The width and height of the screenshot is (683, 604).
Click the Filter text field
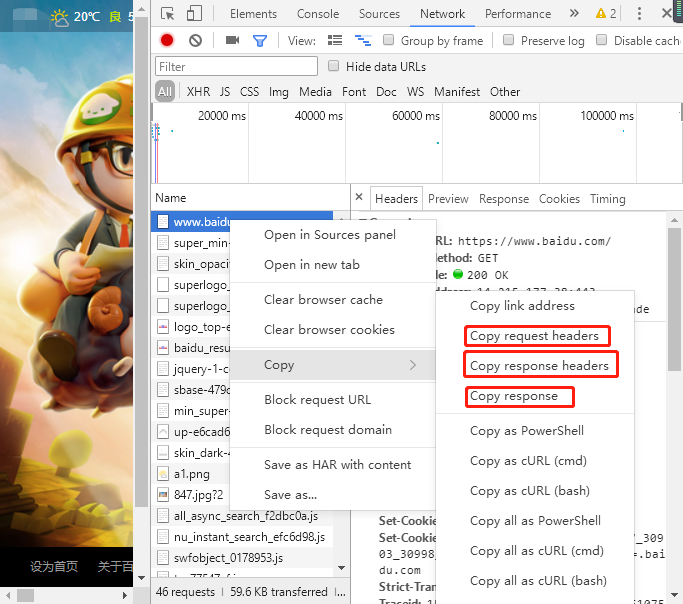[x=236, y=67]
